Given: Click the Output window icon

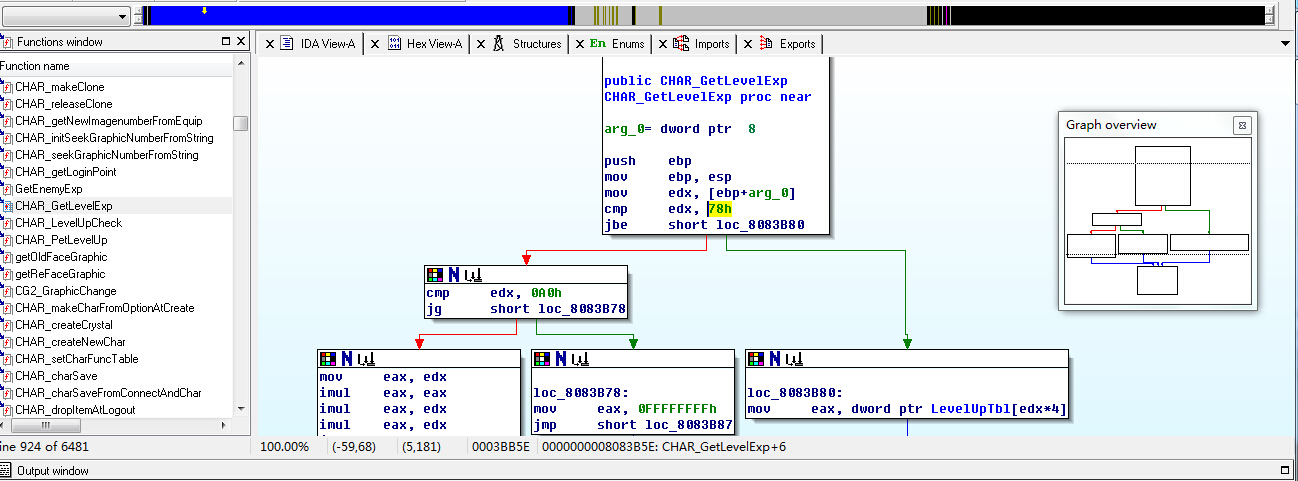Looking at the screenshot, I should tap(7, 471).
